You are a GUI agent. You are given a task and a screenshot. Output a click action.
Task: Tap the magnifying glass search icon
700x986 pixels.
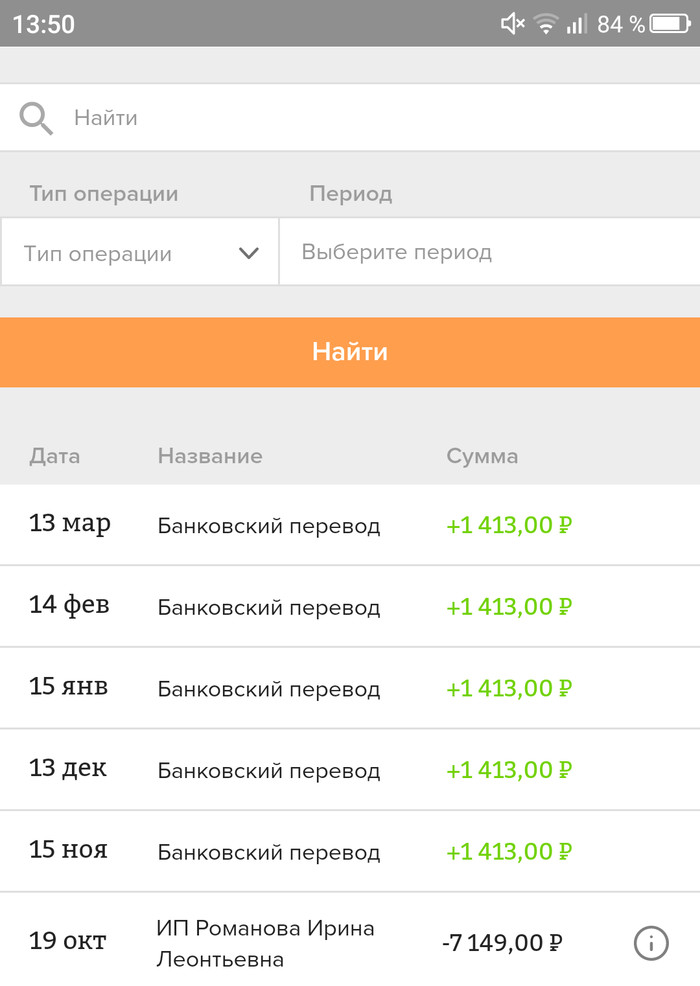point(36,118)
